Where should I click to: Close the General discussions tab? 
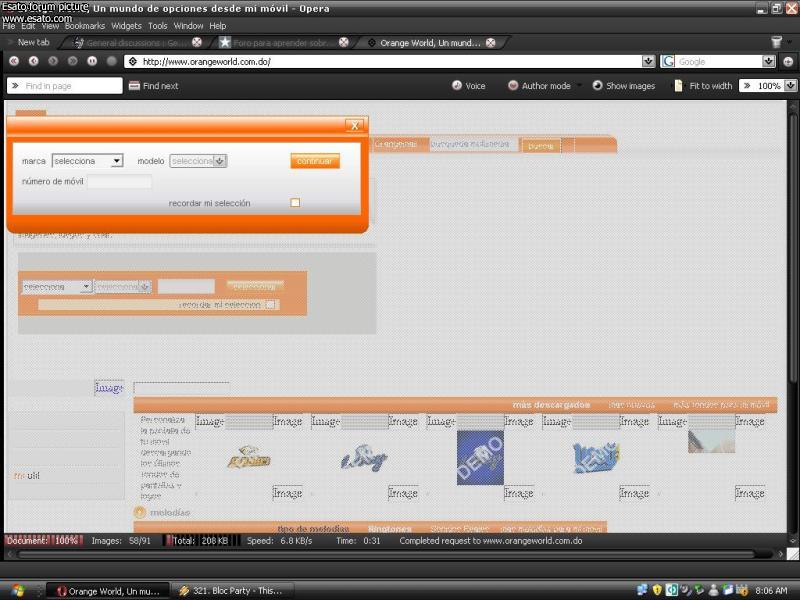197,42
